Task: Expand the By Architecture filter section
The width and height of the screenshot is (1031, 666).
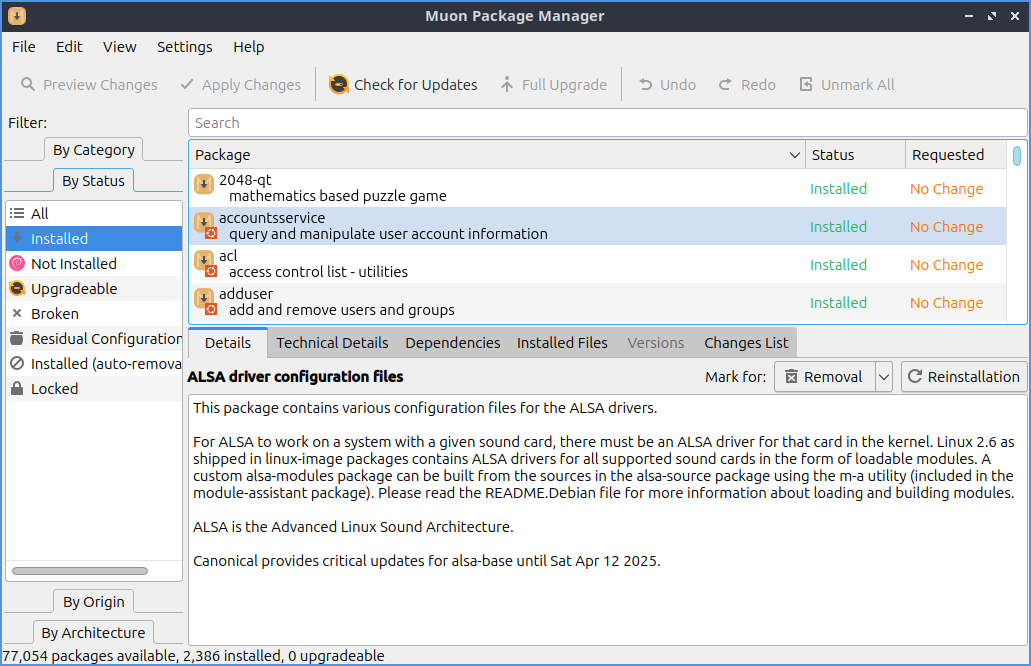Action: click(93, 633)
